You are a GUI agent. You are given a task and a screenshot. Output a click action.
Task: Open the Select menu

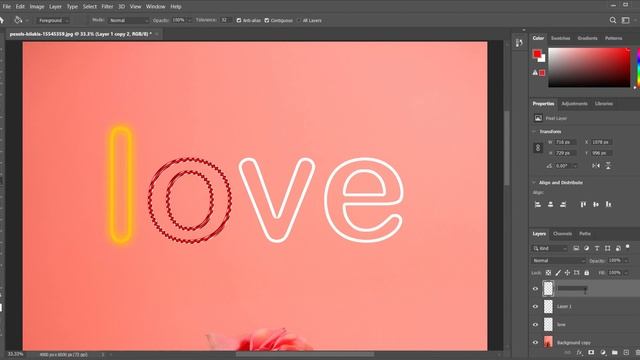[89, 7]
